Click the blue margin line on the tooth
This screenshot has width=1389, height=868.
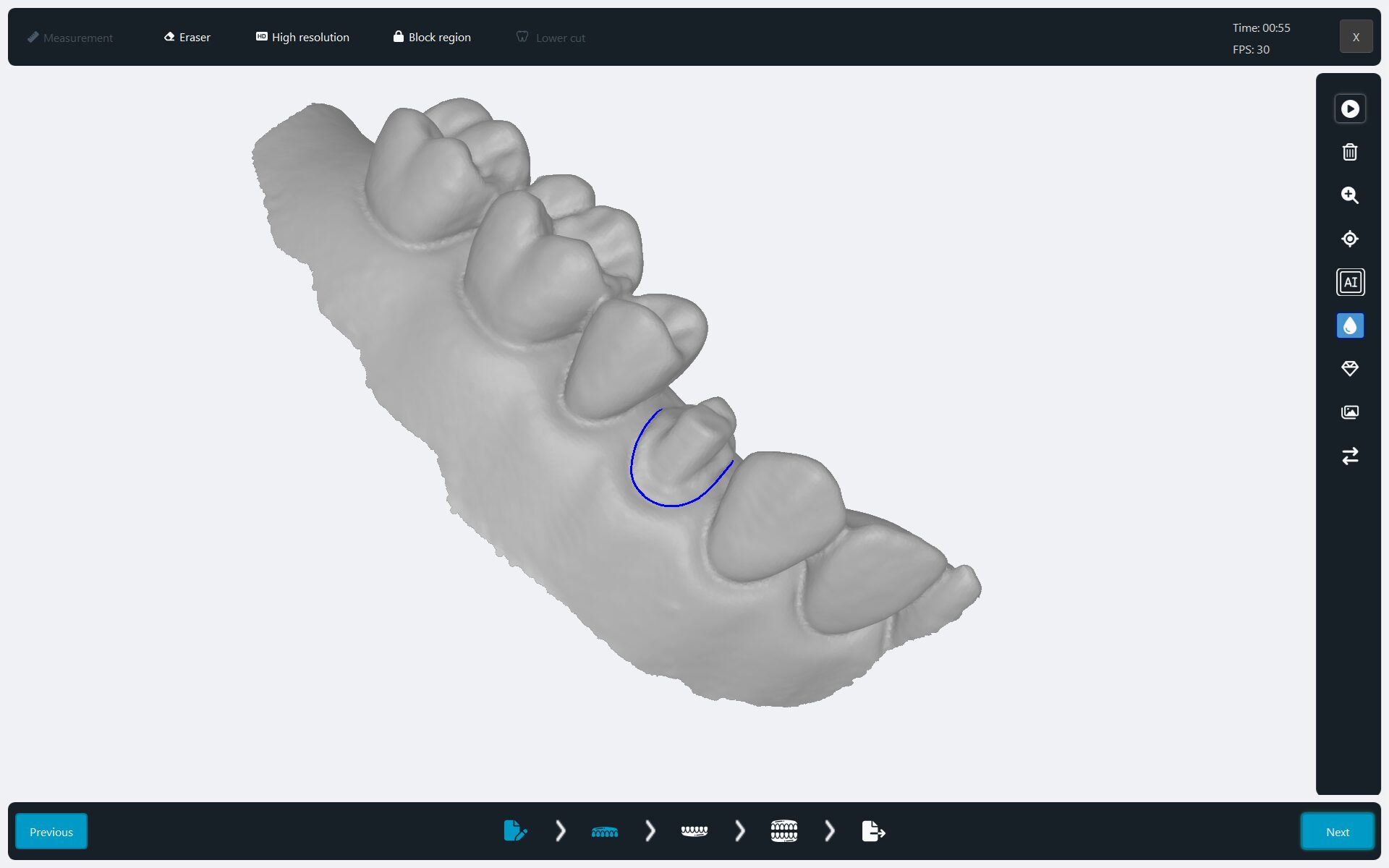(669, 505)
